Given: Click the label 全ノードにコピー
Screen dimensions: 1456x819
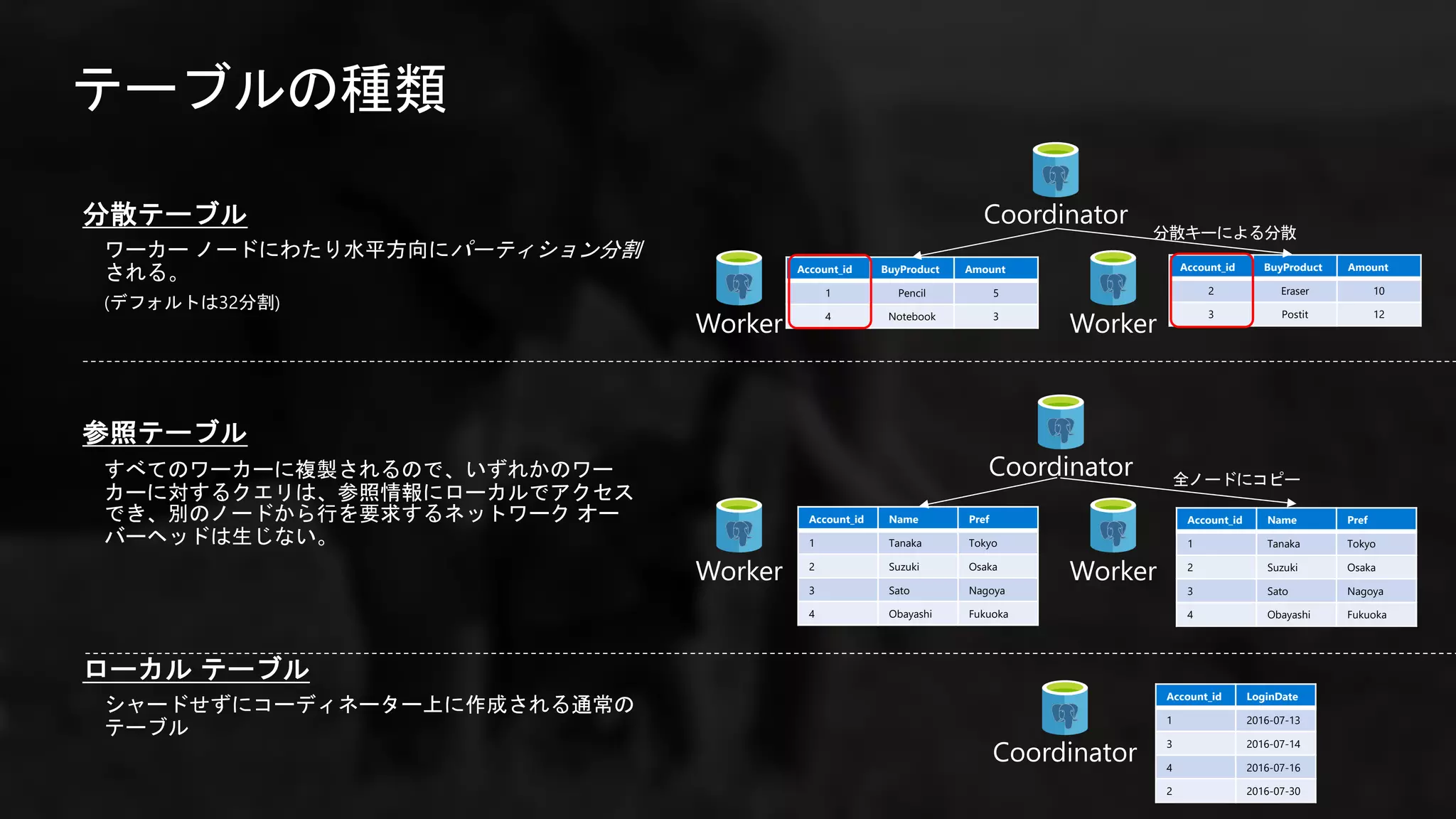Looking at the screenshot, I should (x=1237, y=479).
